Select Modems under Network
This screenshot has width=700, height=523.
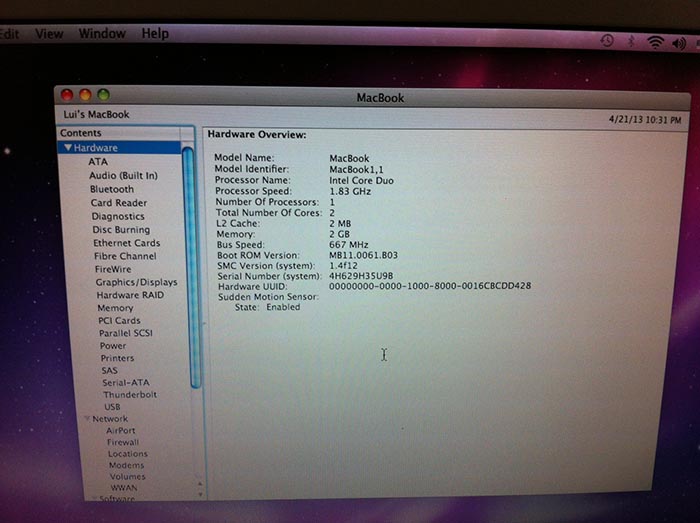pos(126,465)
